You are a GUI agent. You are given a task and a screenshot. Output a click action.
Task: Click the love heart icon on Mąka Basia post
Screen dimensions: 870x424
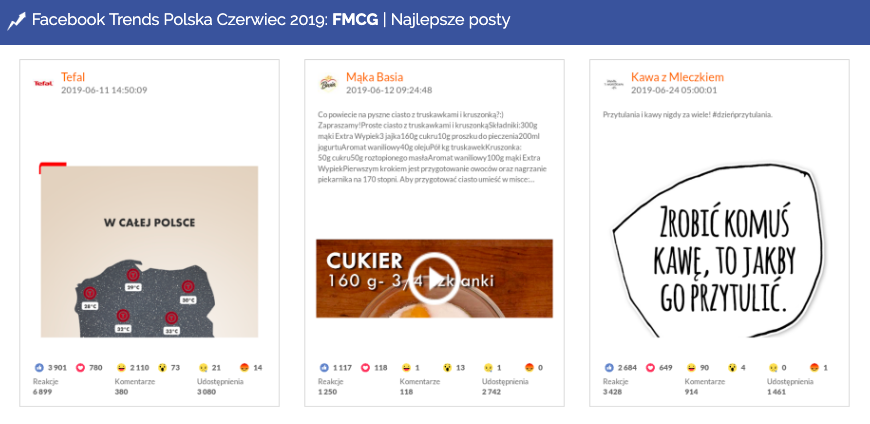(x=366, y=368)
